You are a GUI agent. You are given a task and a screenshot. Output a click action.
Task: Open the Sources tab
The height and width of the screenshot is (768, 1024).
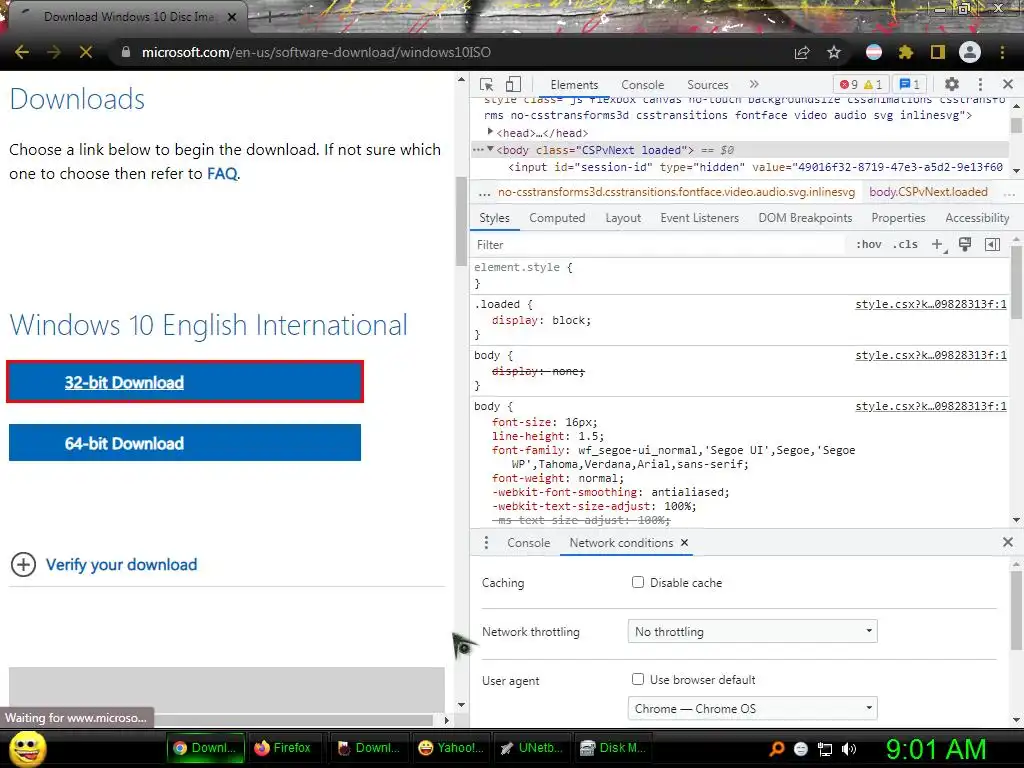point(707,85)
